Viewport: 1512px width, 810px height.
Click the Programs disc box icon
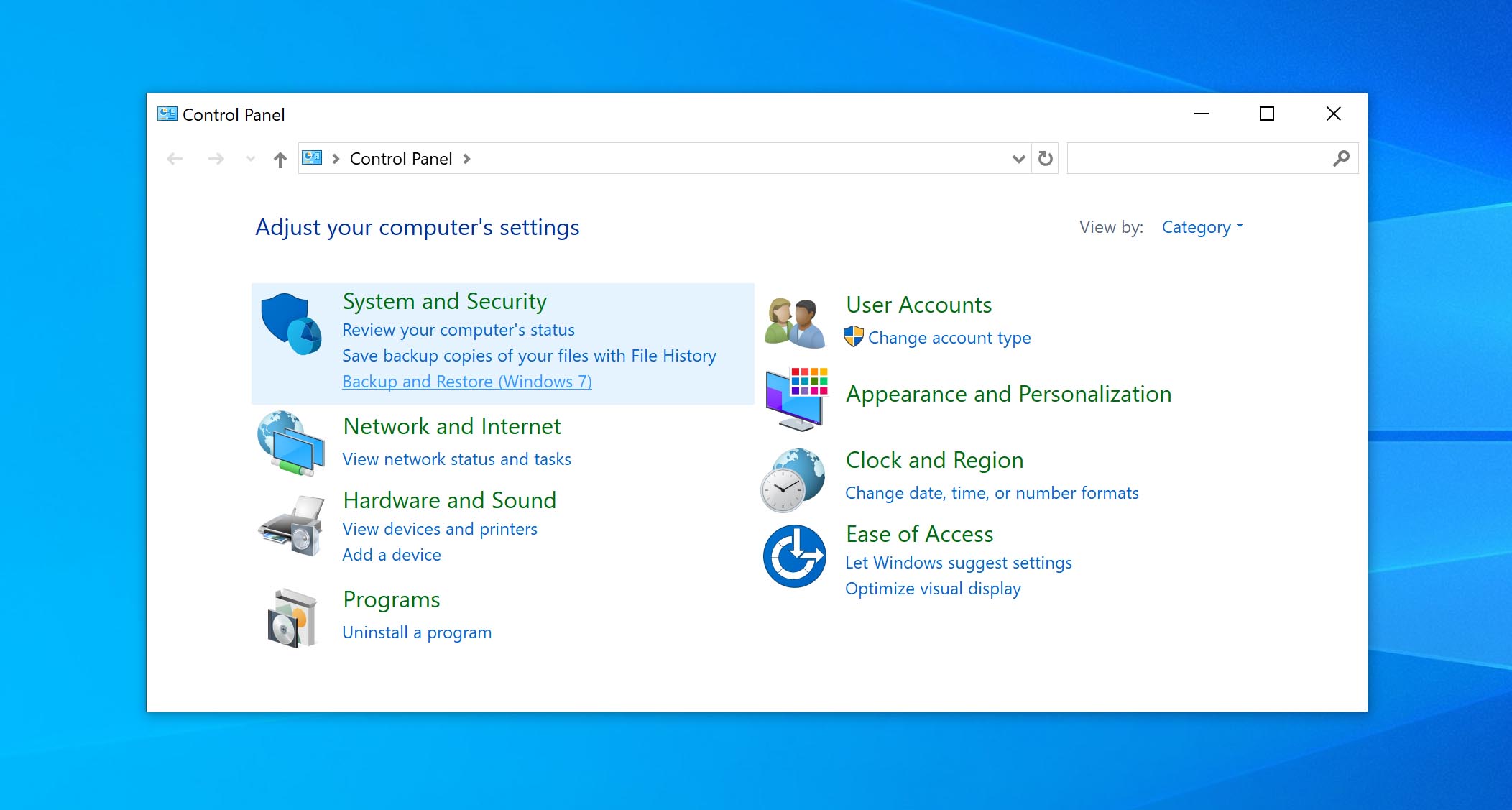[292, 618]
